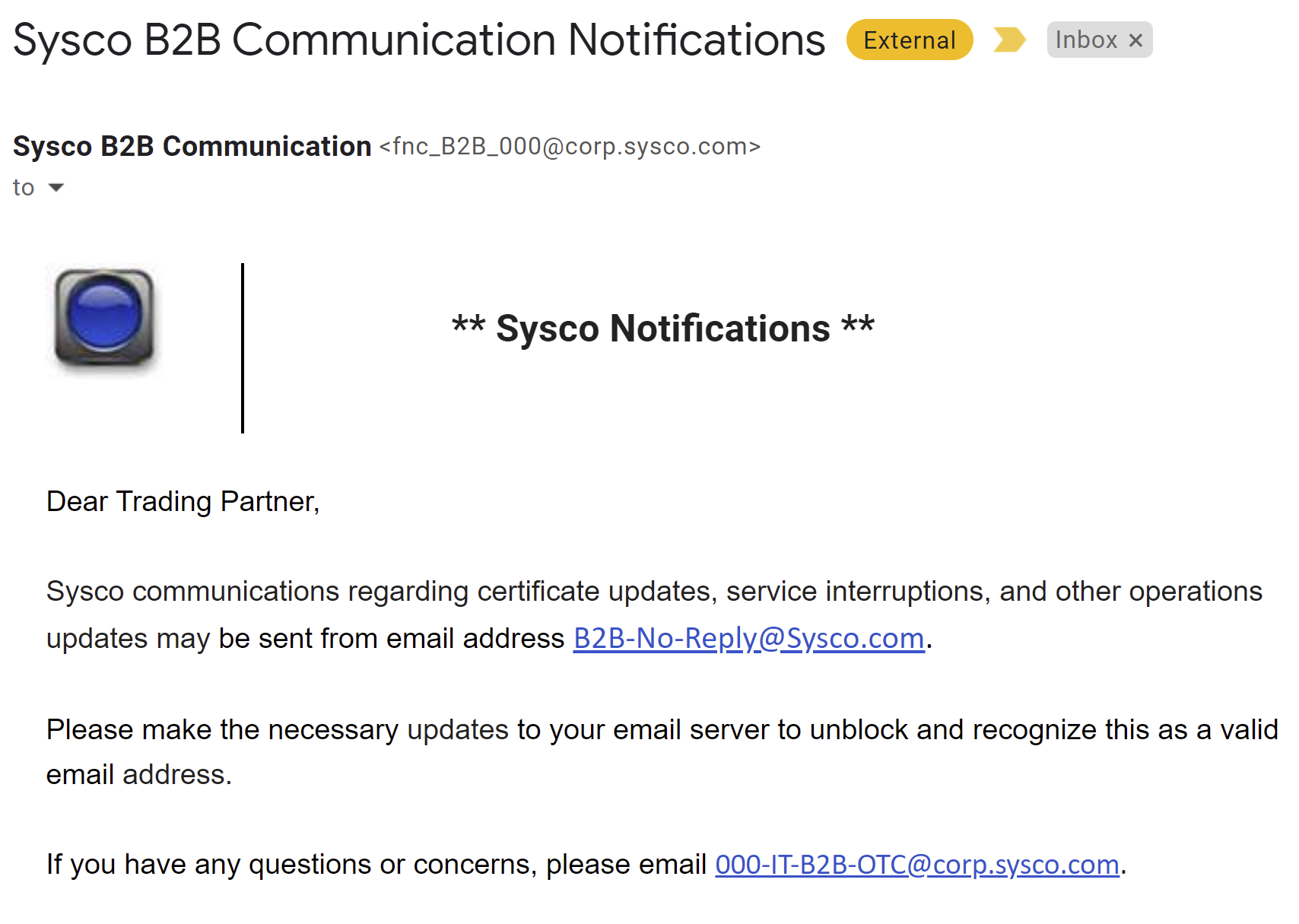Click the sentence starting "Please make the necessary"
This screenshot has height=924, width=1299.
click(x=661, y=729)
